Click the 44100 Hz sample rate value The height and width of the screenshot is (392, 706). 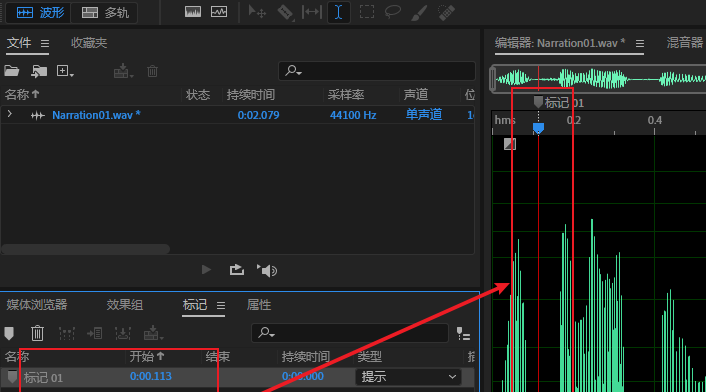pyautogui.click(x=353, y=115)
